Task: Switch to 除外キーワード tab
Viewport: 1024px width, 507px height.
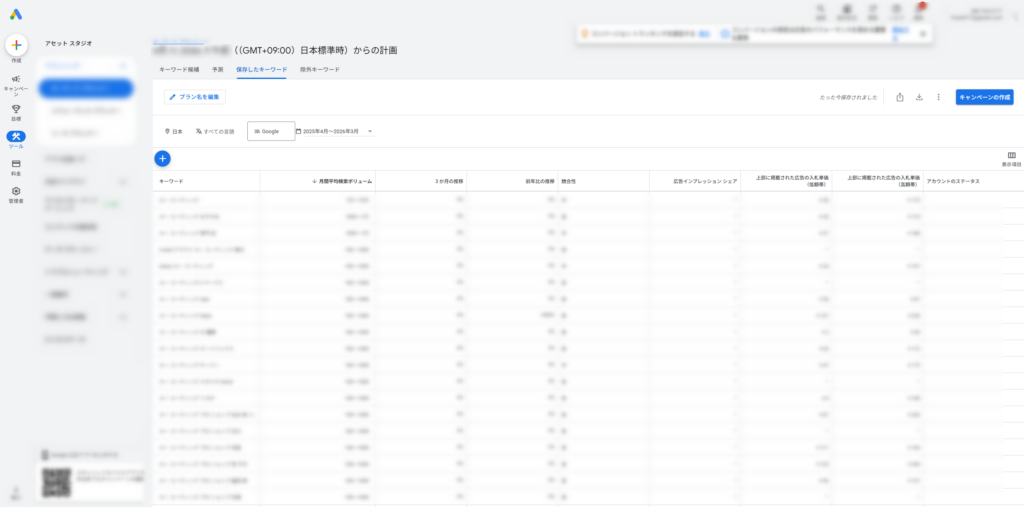Action: [320, 70]
